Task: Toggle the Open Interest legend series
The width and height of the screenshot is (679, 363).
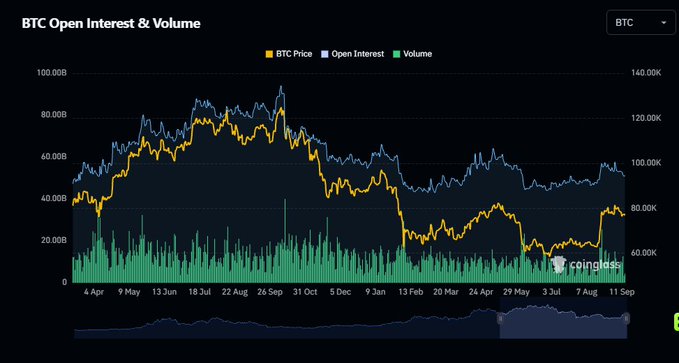Action: pyautogui.click(x=352, y=54)
